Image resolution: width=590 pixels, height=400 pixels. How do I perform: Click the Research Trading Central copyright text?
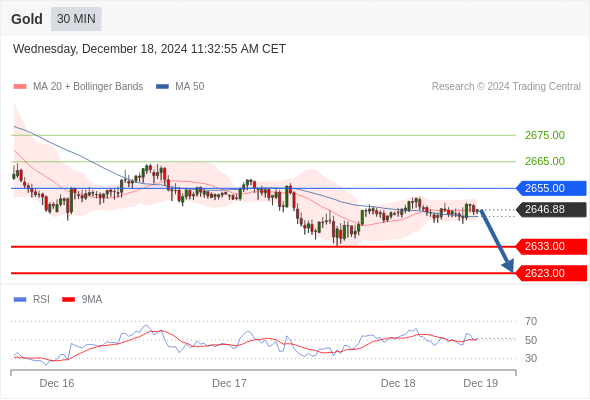click(x=506, y=87)
